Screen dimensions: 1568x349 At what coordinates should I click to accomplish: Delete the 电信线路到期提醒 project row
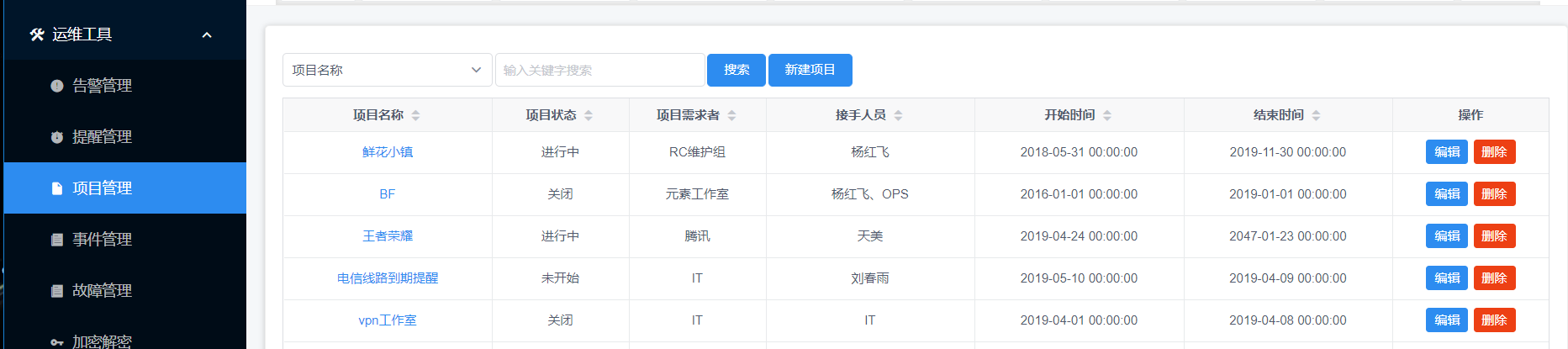1494,278
